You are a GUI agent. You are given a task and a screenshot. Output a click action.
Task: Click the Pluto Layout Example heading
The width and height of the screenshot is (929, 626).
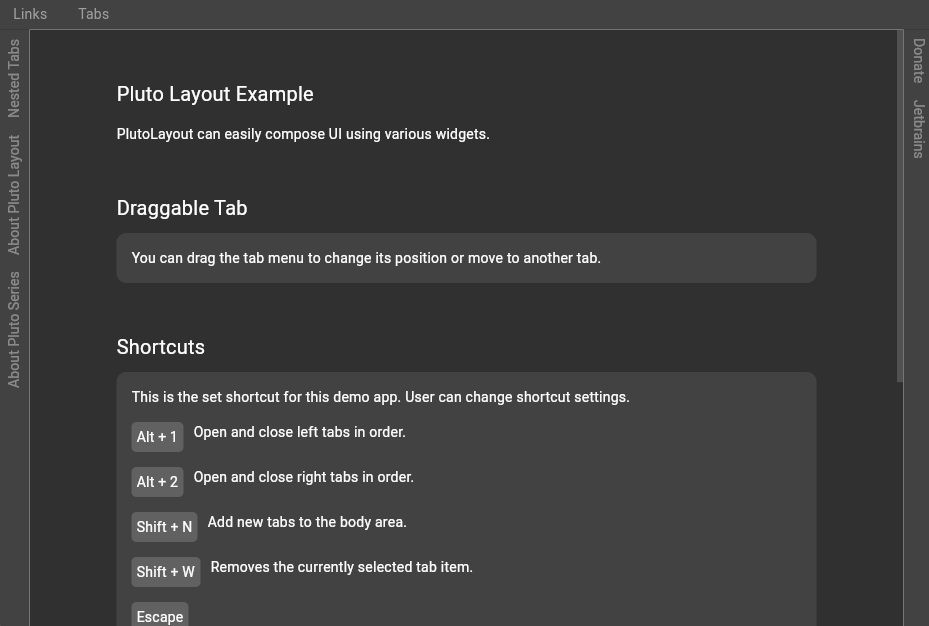(x=215, y=94)
